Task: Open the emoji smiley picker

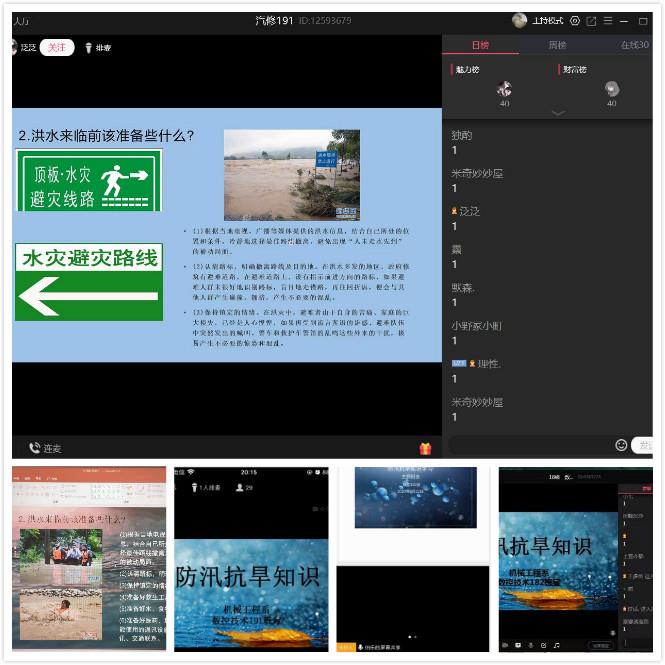Action: [x=621, y=445]
